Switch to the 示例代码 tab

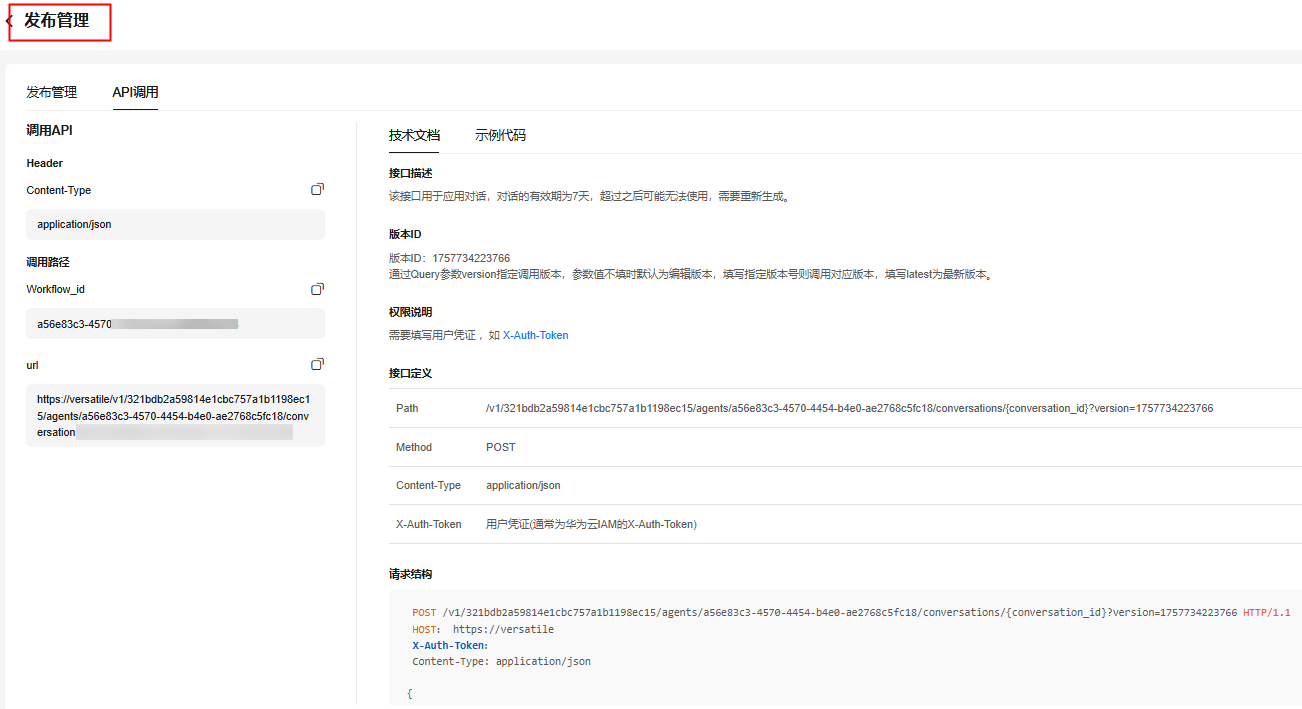(500, 135)
